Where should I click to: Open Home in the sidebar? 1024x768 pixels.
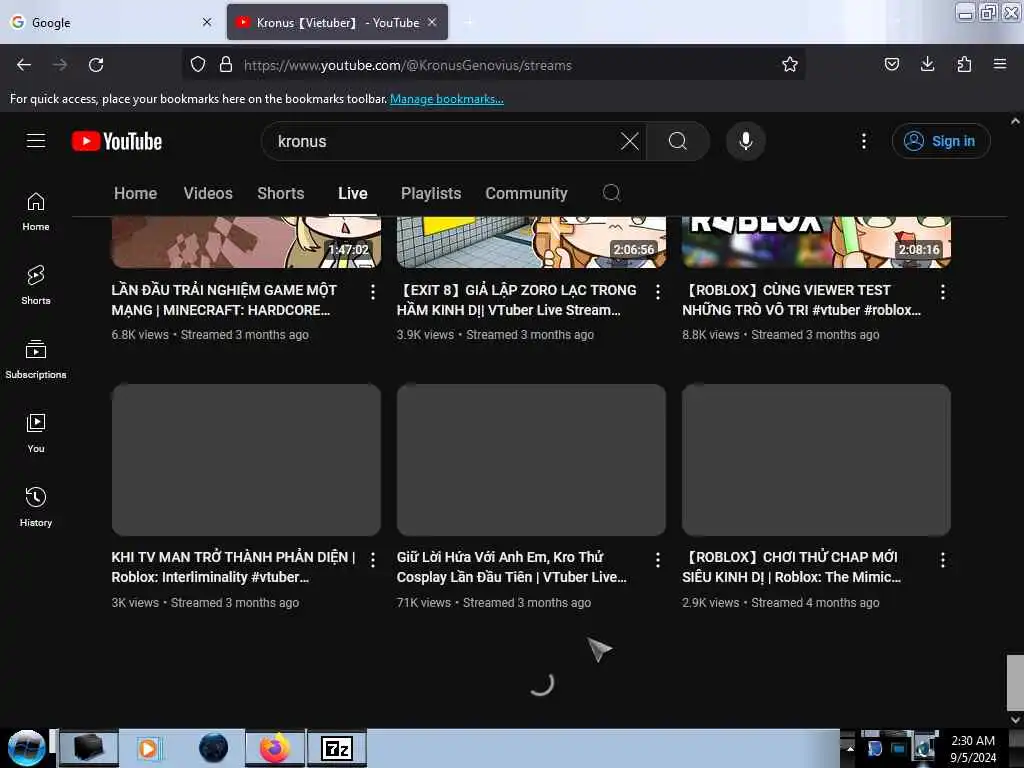coord(36,212)
